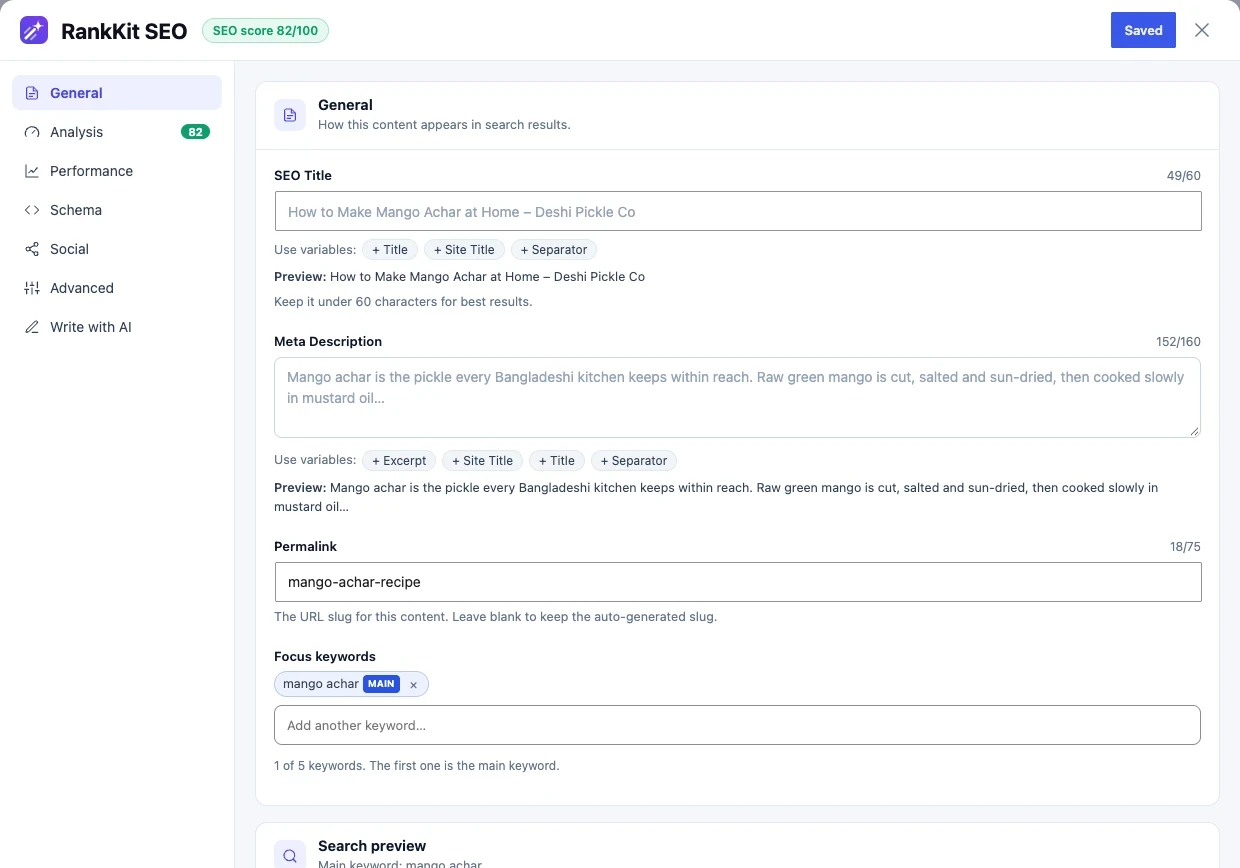
Task: Insert + Separator variable into Meta Description
Action: 634,461
